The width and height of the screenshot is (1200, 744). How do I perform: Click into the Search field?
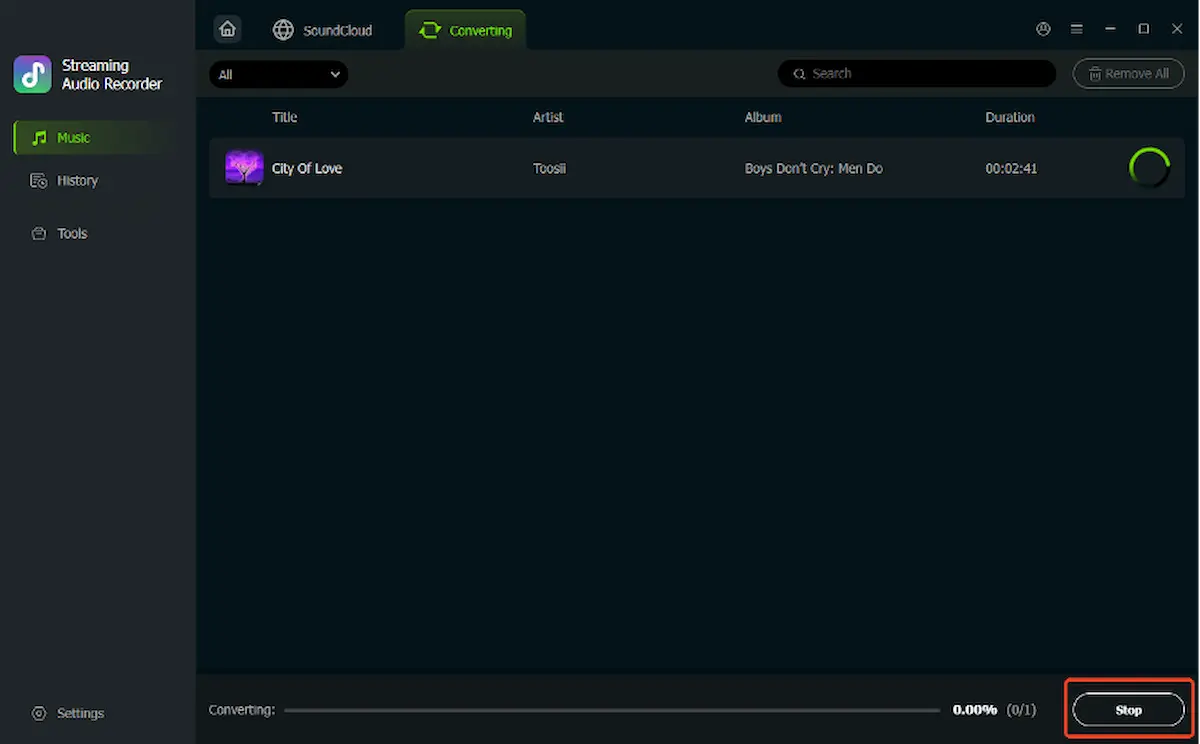(917, 74)
